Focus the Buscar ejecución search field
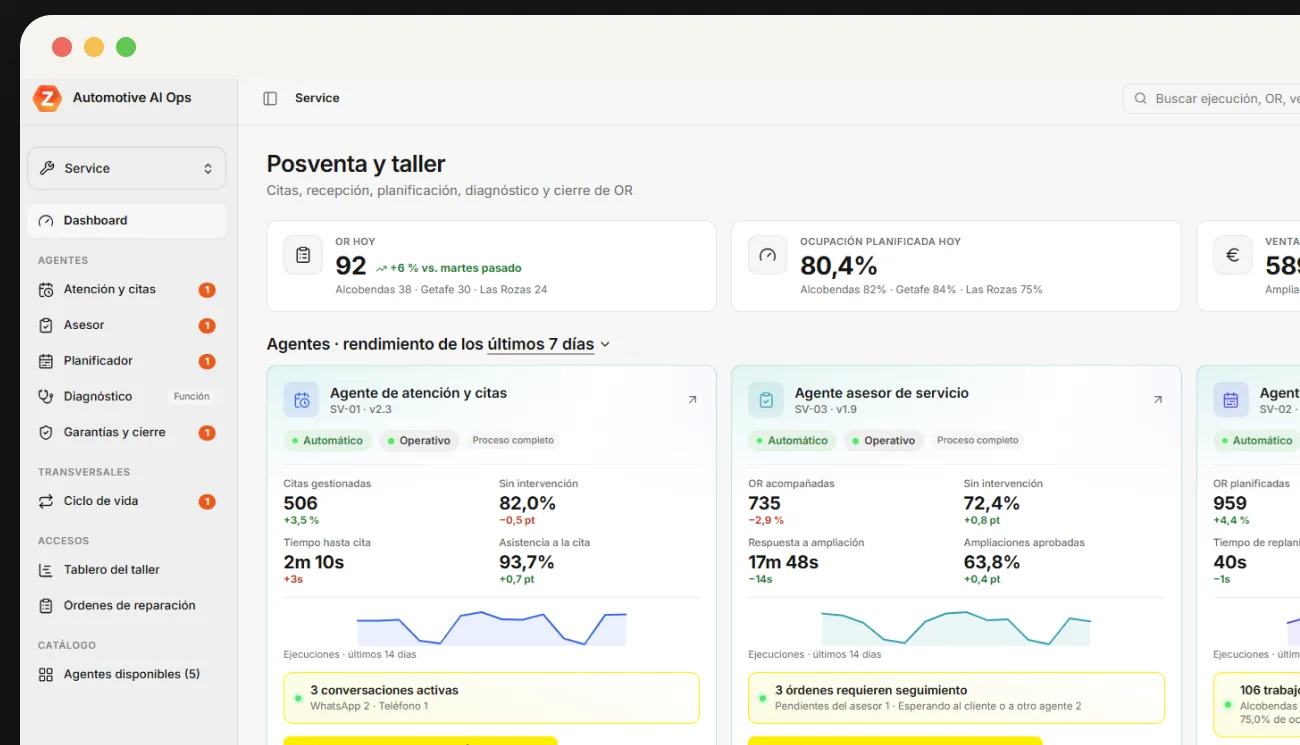Image resolution: width=1300 pixels, height=745 pixels. 1211,99
